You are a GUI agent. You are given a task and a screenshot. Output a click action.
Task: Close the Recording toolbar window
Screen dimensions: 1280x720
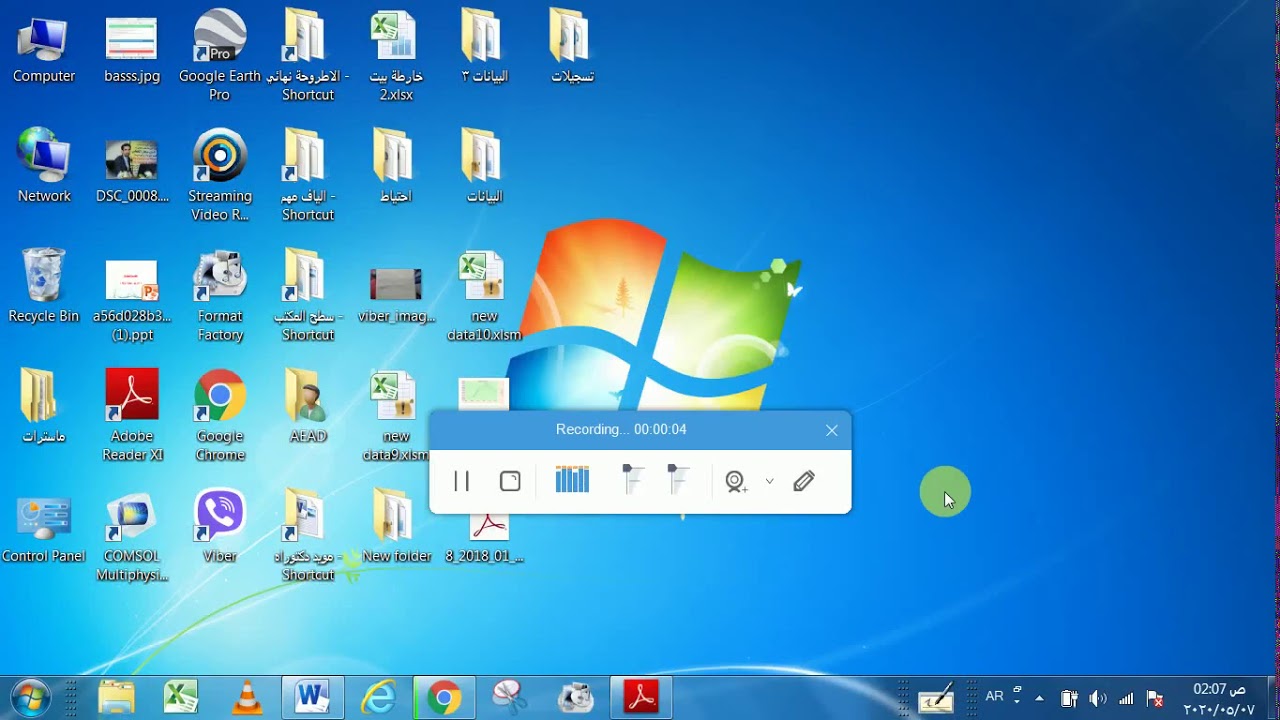832,430
